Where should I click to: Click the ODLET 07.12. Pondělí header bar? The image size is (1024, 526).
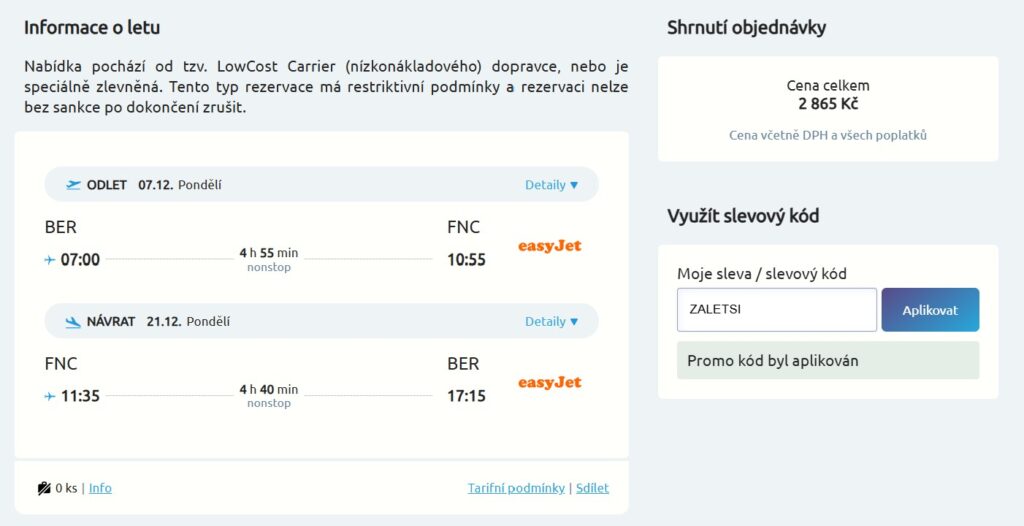point(321,184)
